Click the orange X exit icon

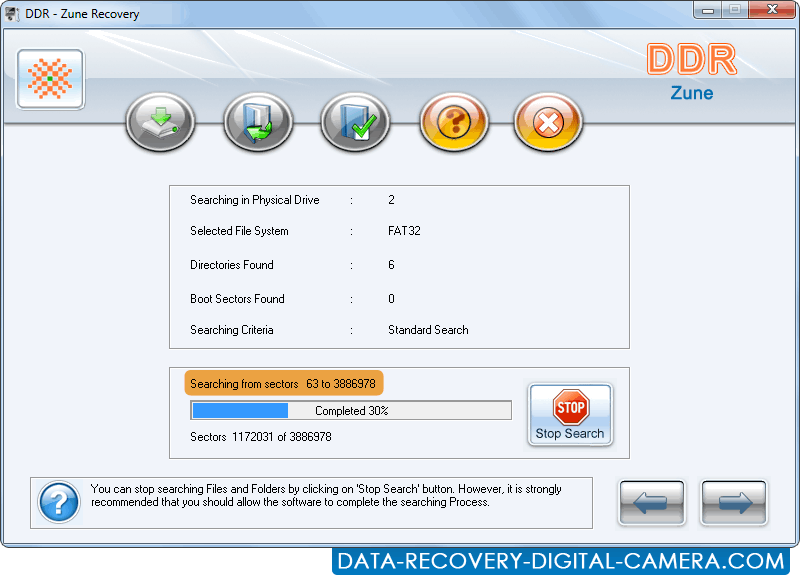tap(548, 122)
